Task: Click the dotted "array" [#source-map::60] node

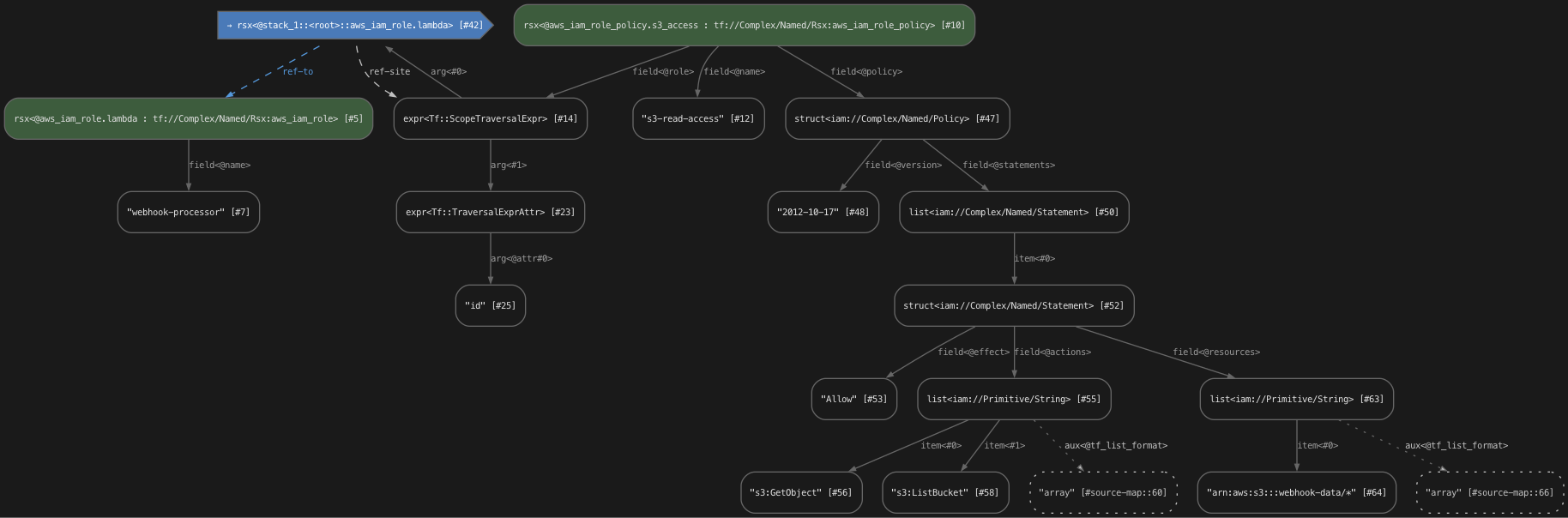Action: tap(1103, 492)
